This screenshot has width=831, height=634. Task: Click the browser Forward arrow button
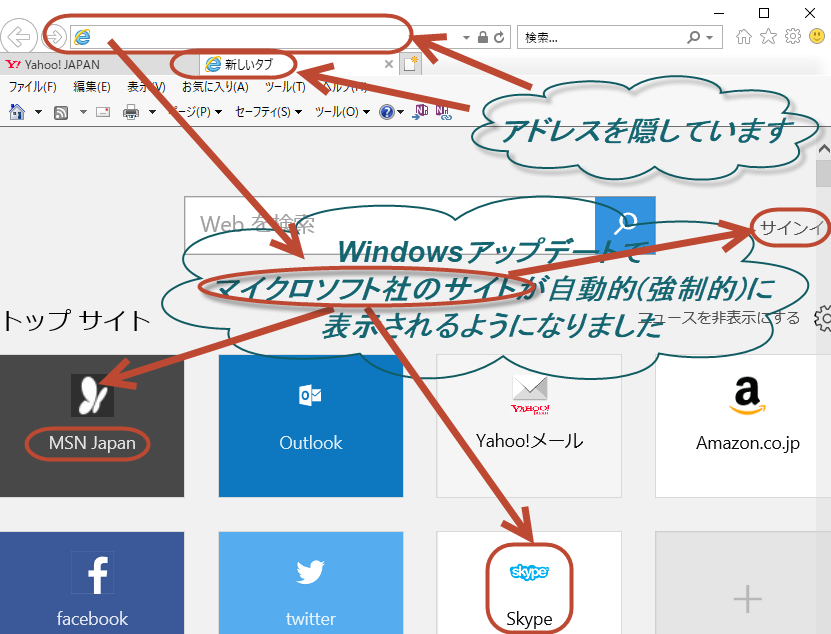54,37
